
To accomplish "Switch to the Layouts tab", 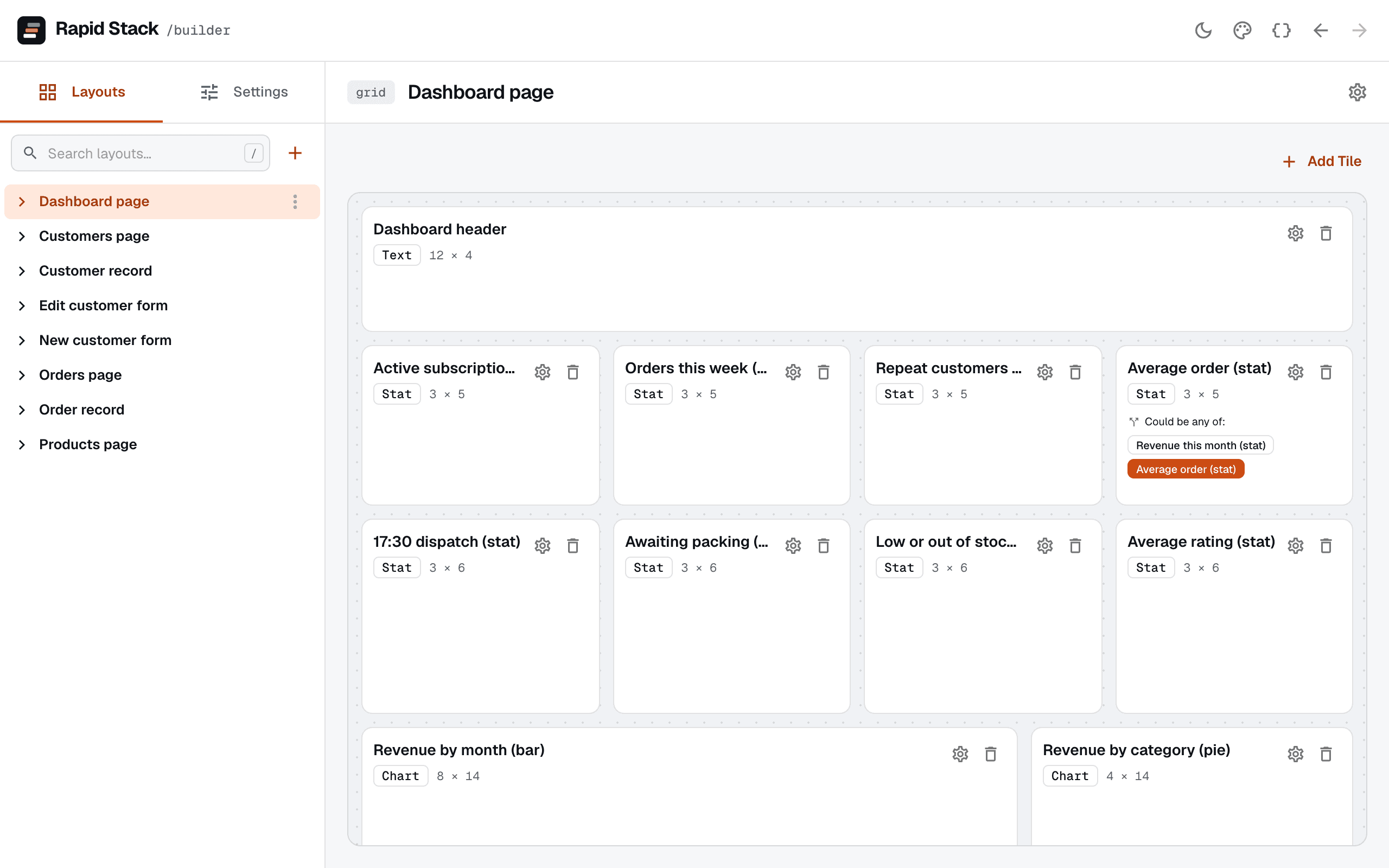I will (81, 92).
